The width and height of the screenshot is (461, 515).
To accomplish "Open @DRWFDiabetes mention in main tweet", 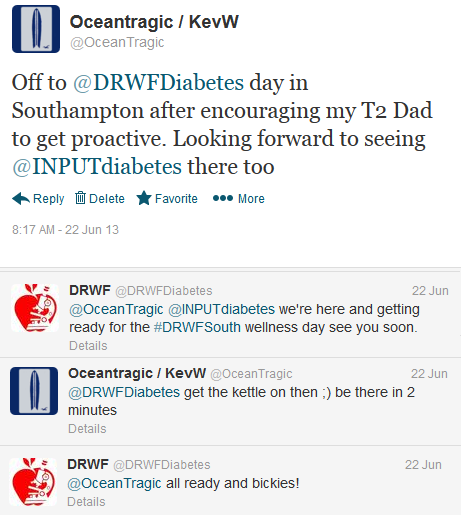I will click(x=158, y=82).
